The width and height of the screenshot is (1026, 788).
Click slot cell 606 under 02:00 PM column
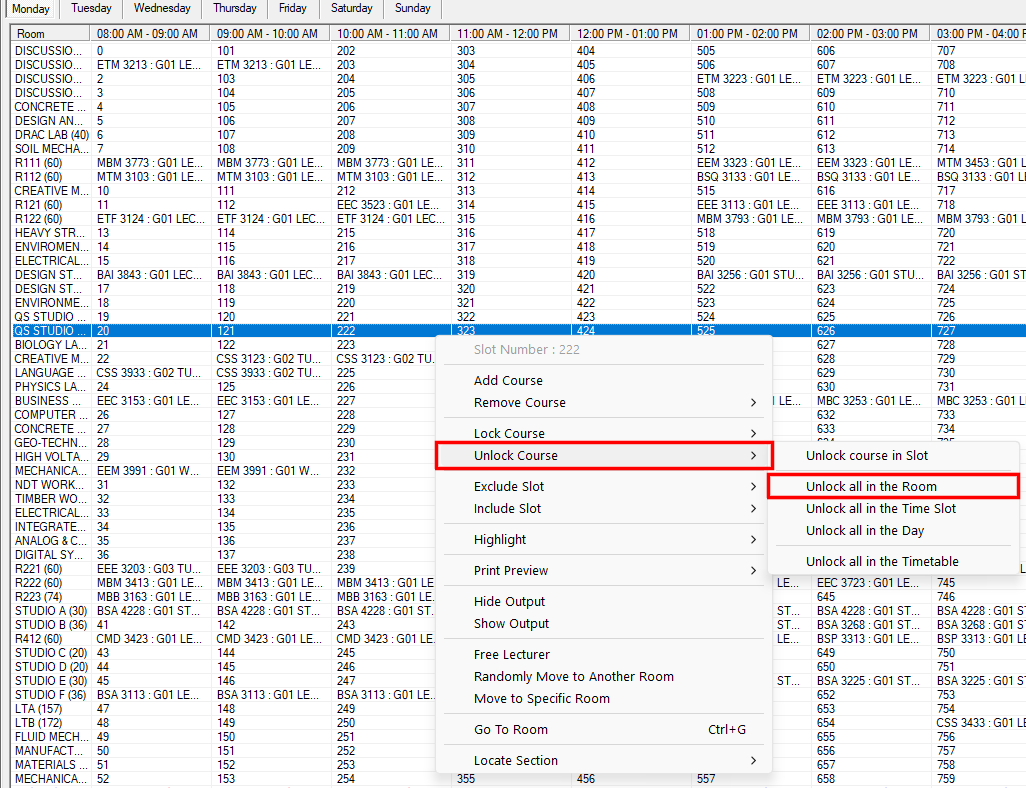[870, 51]
